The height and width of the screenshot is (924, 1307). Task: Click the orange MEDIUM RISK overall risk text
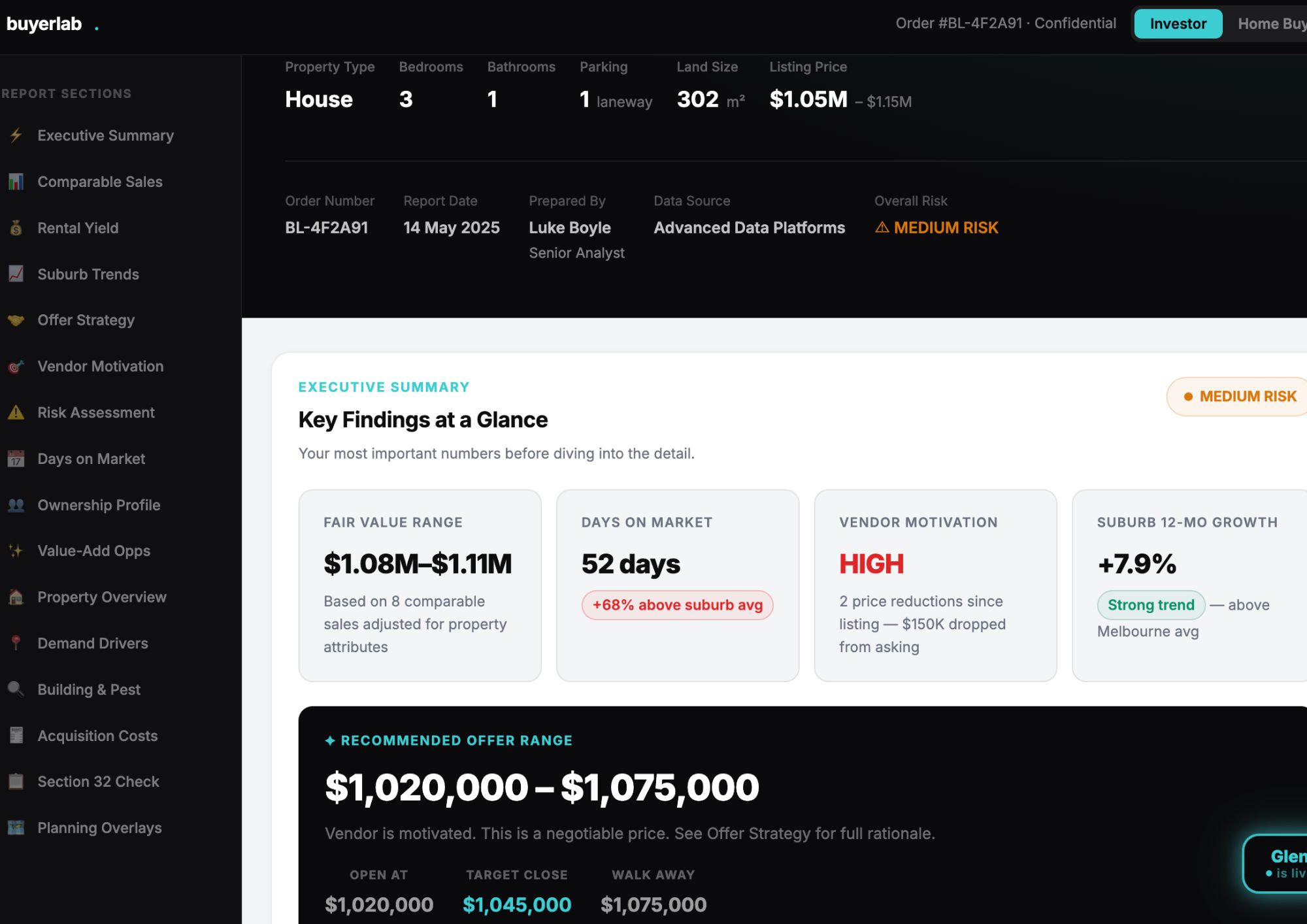click(946, 227)
